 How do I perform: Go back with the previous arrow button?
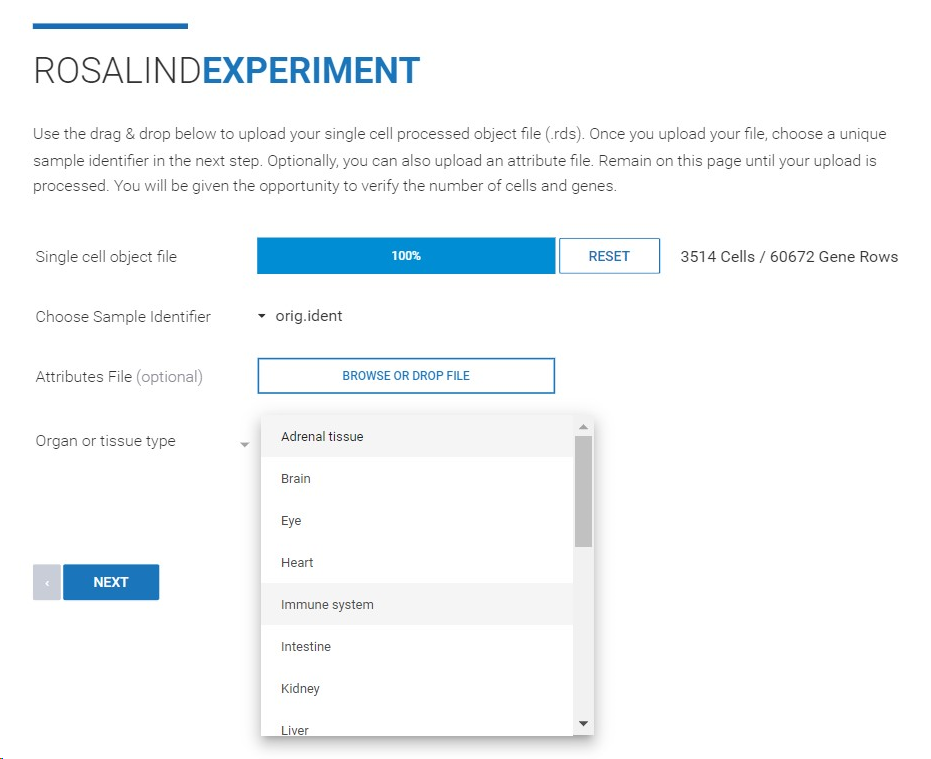[x=47, y=582]
